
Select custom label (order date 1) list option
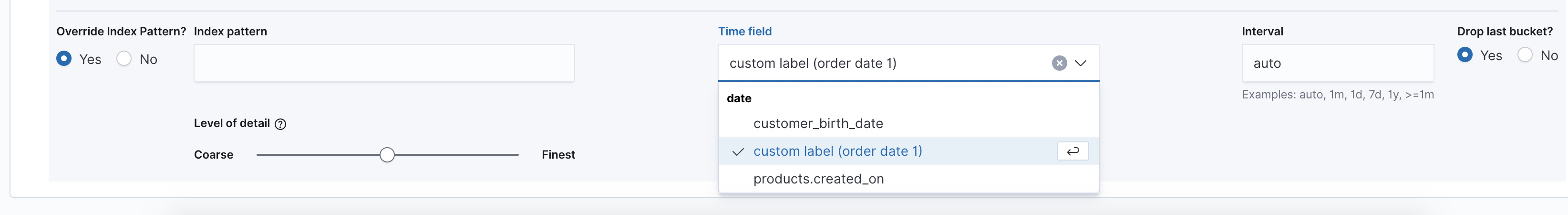click(x=837, y=151)
